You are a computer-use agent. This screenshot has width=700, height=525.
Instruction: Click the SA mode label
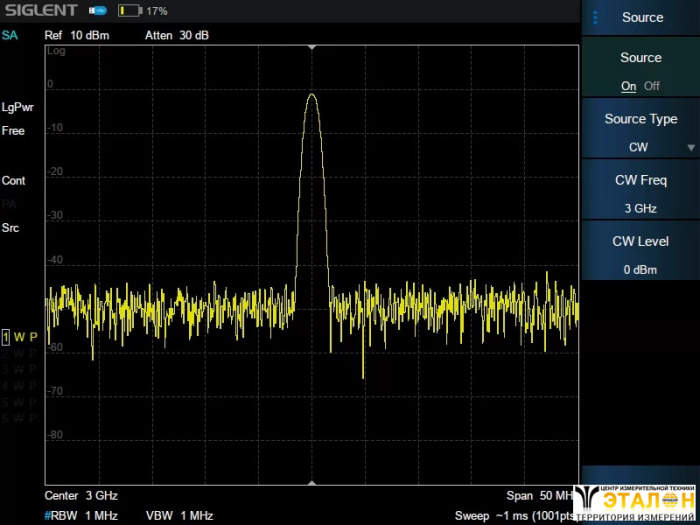pyautogui.click(x=10, y=35)
